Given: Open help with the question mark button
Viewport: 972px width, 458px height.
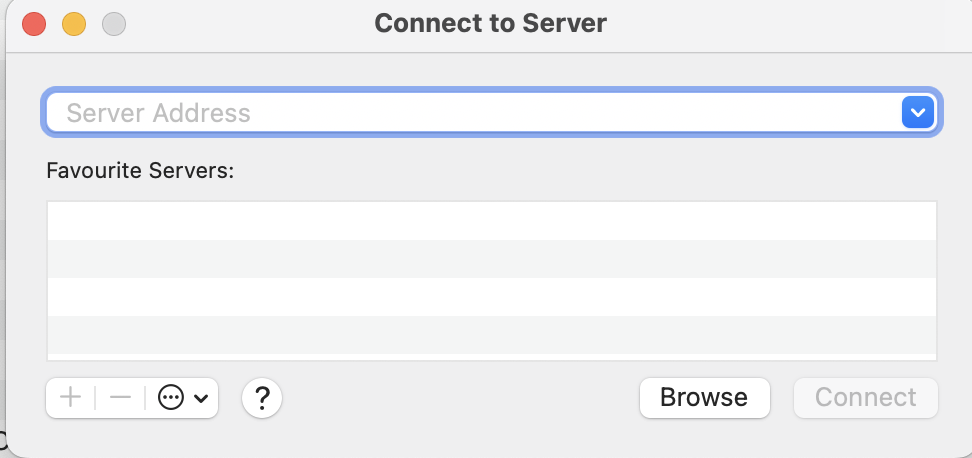Looking at the screenshot, I should pyautogui.click(x=262, y=398).
